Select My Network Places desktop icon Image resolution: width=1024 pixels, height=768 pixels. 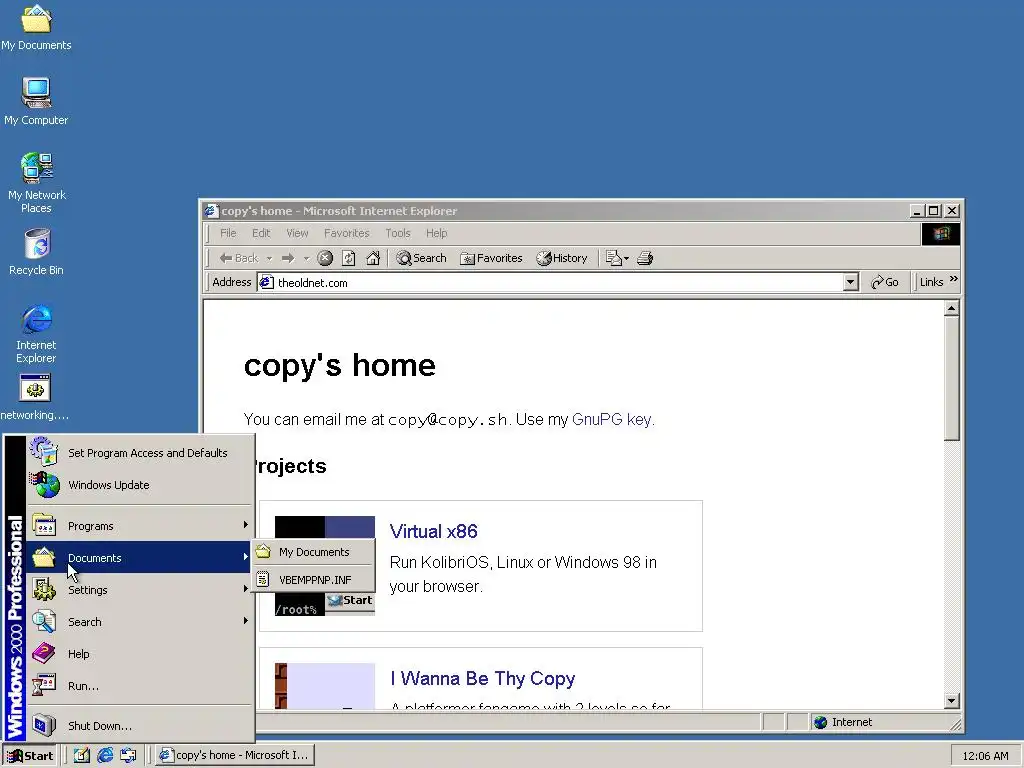[x=37, y=182]
